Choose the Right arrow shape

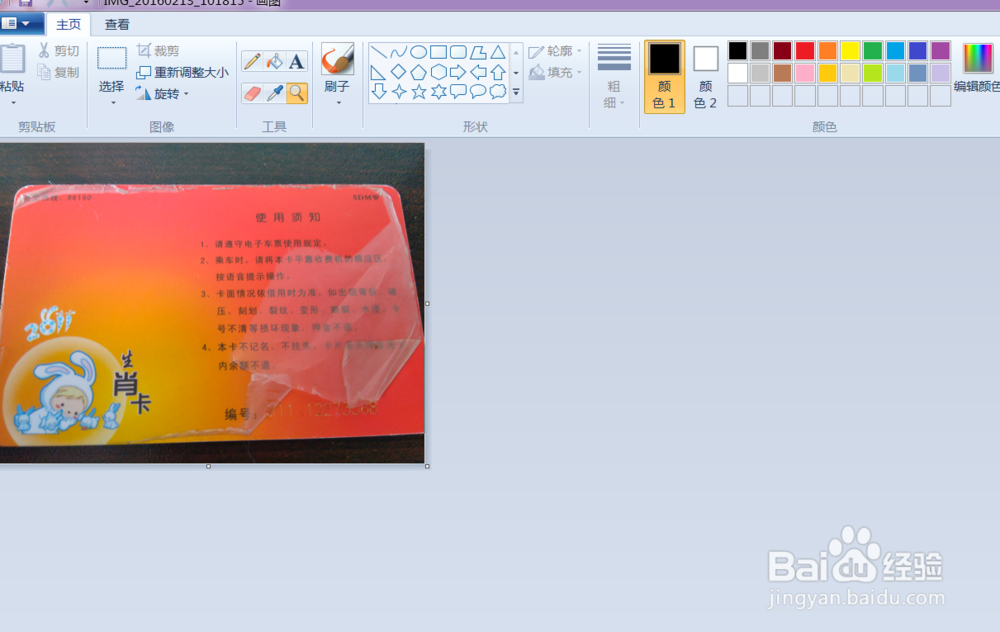[x=458, y=72]
